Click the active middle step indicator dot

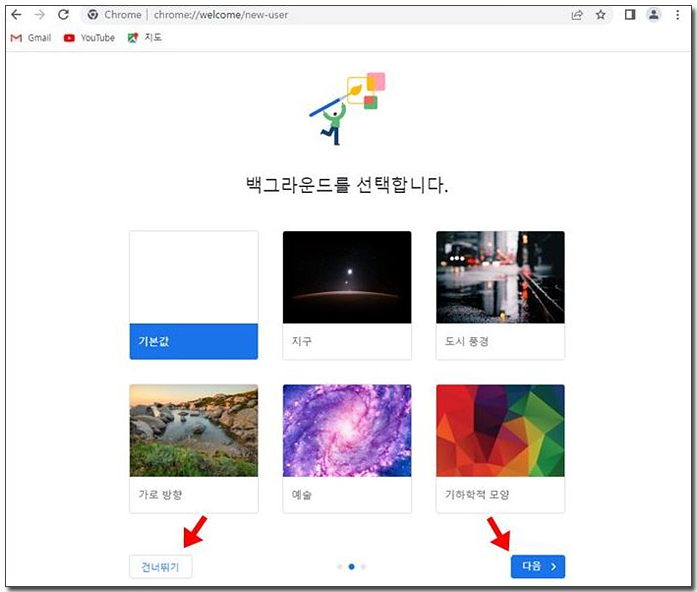tap(352, 567)
